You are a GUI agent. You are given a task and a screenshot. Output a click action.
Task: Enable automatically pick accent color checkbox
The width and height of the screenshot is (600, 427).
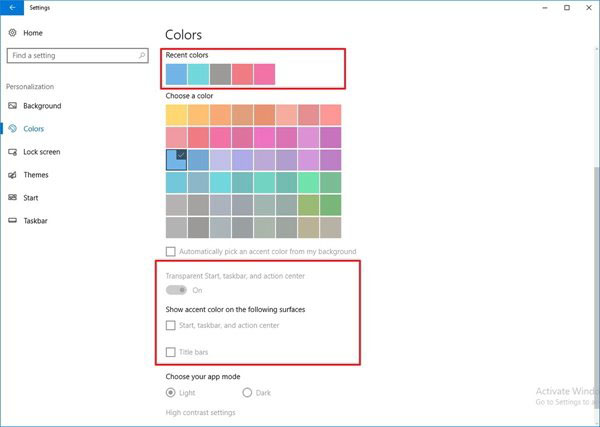[171, 252]
